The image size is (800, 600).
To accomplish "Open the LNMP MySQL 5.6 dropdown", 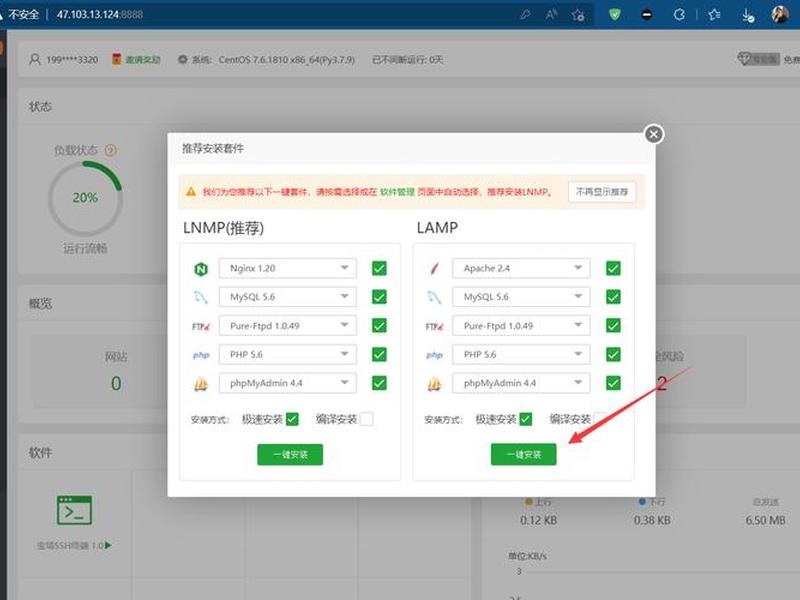I will [x=288, y=297].
